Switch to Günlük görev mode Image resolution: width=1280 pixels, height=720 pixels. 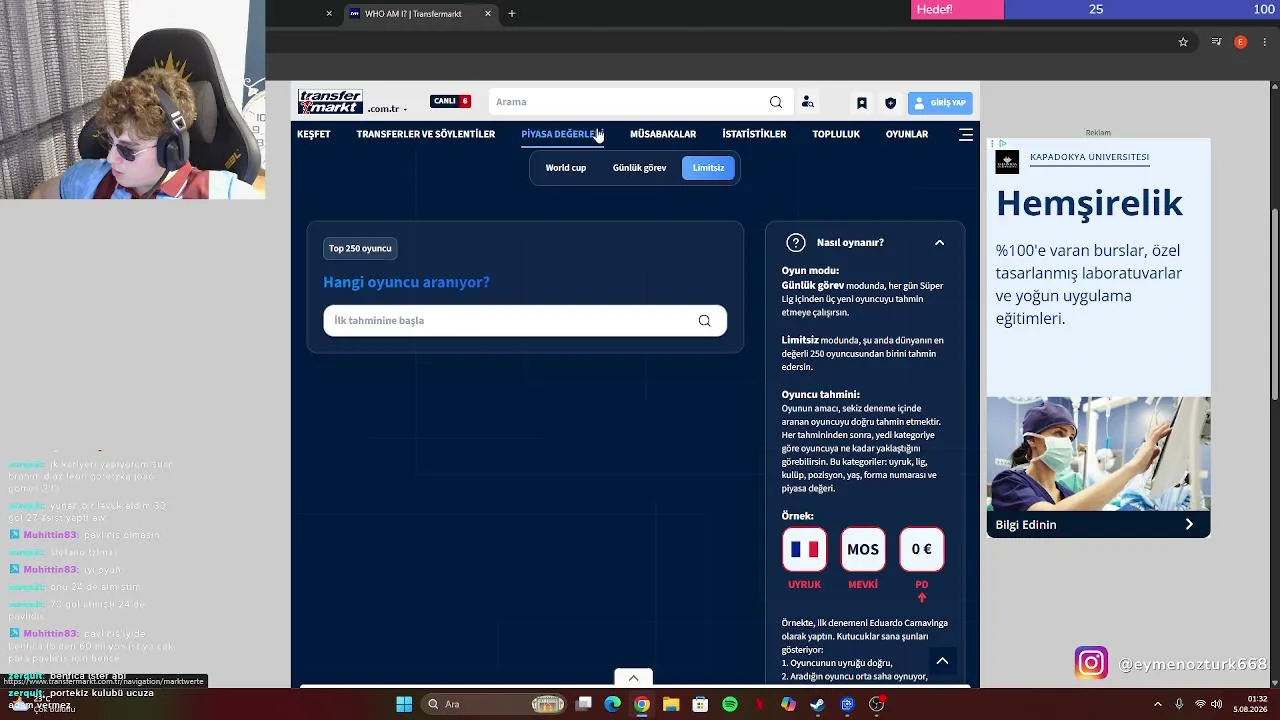tap(640, 168)
